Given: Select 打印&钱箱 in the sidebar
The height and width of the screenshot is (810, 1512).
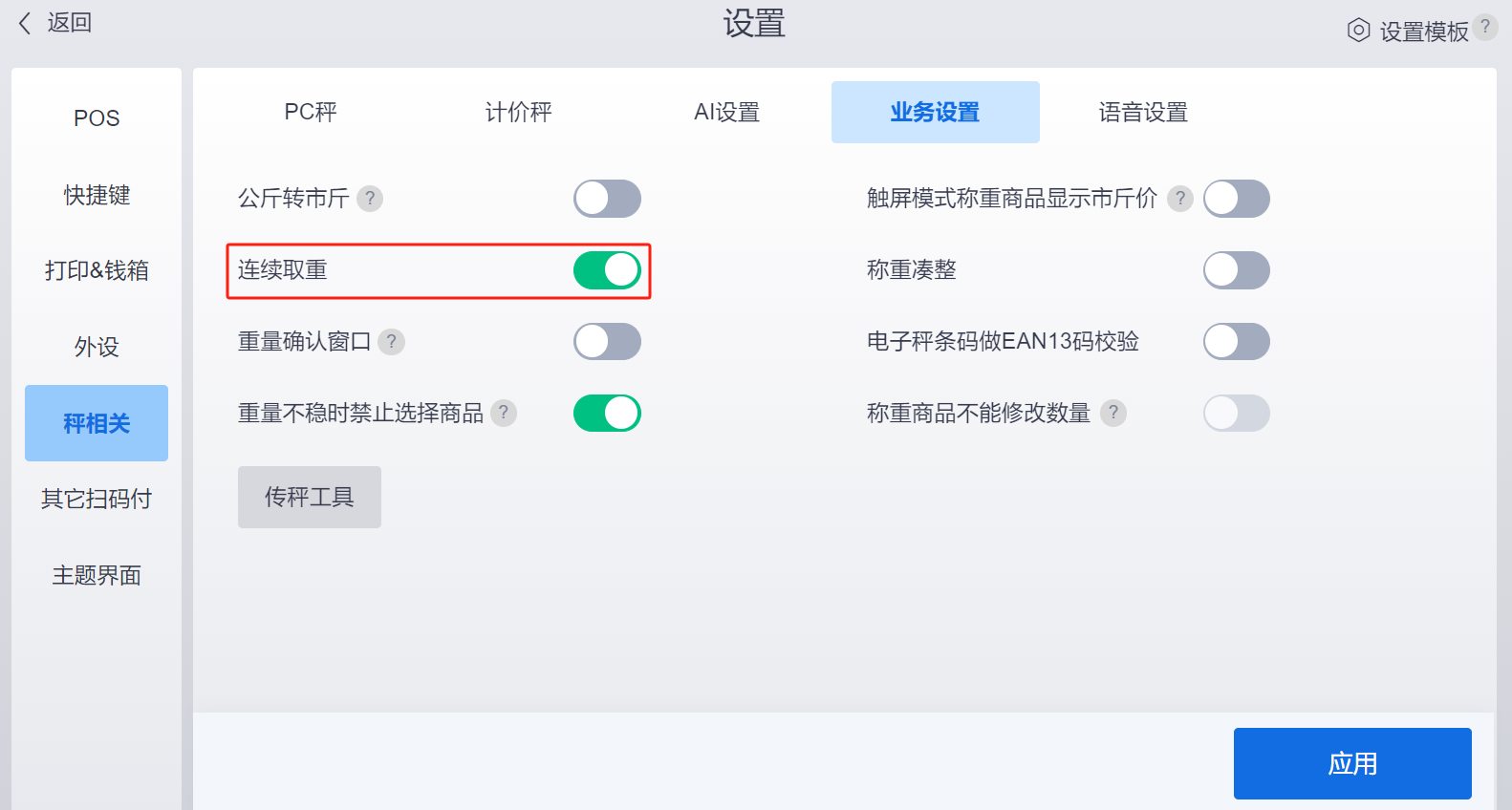Looking at the screenshot, I should coord(97,270).
